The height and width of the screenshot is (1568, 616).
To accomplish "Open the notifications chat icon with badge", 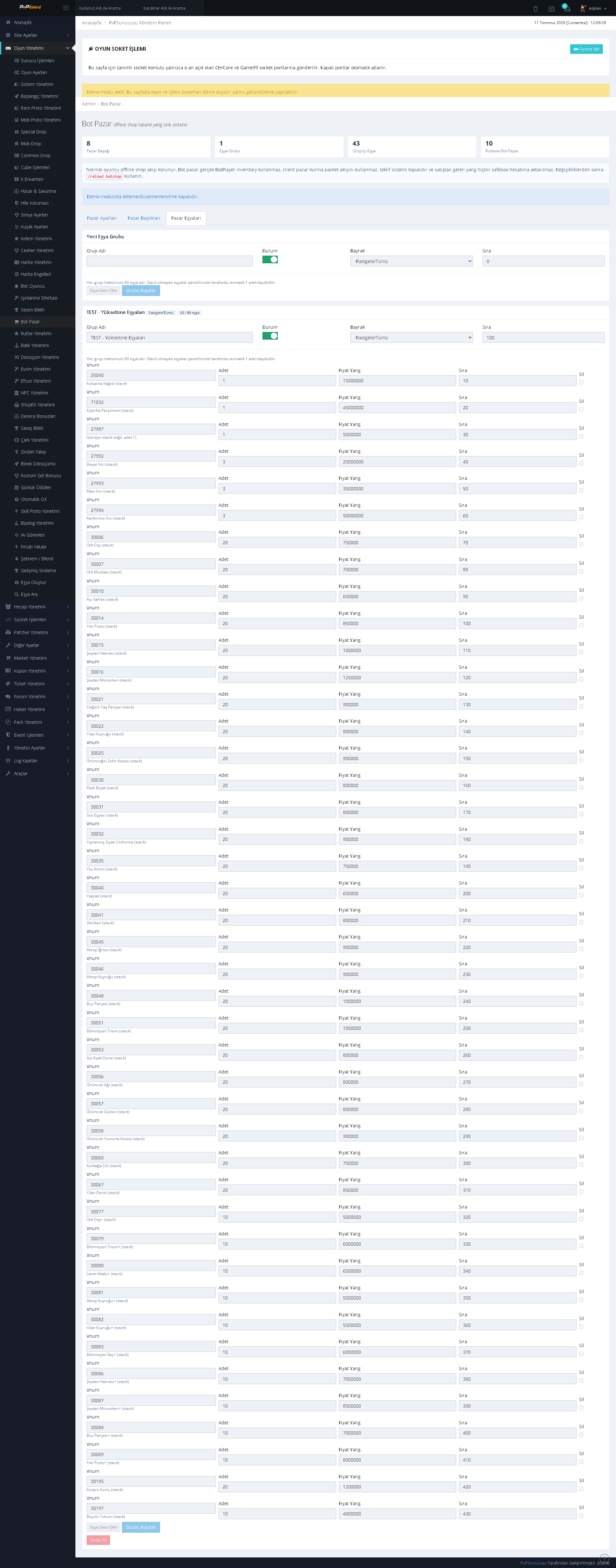I will tap(567, 8).
